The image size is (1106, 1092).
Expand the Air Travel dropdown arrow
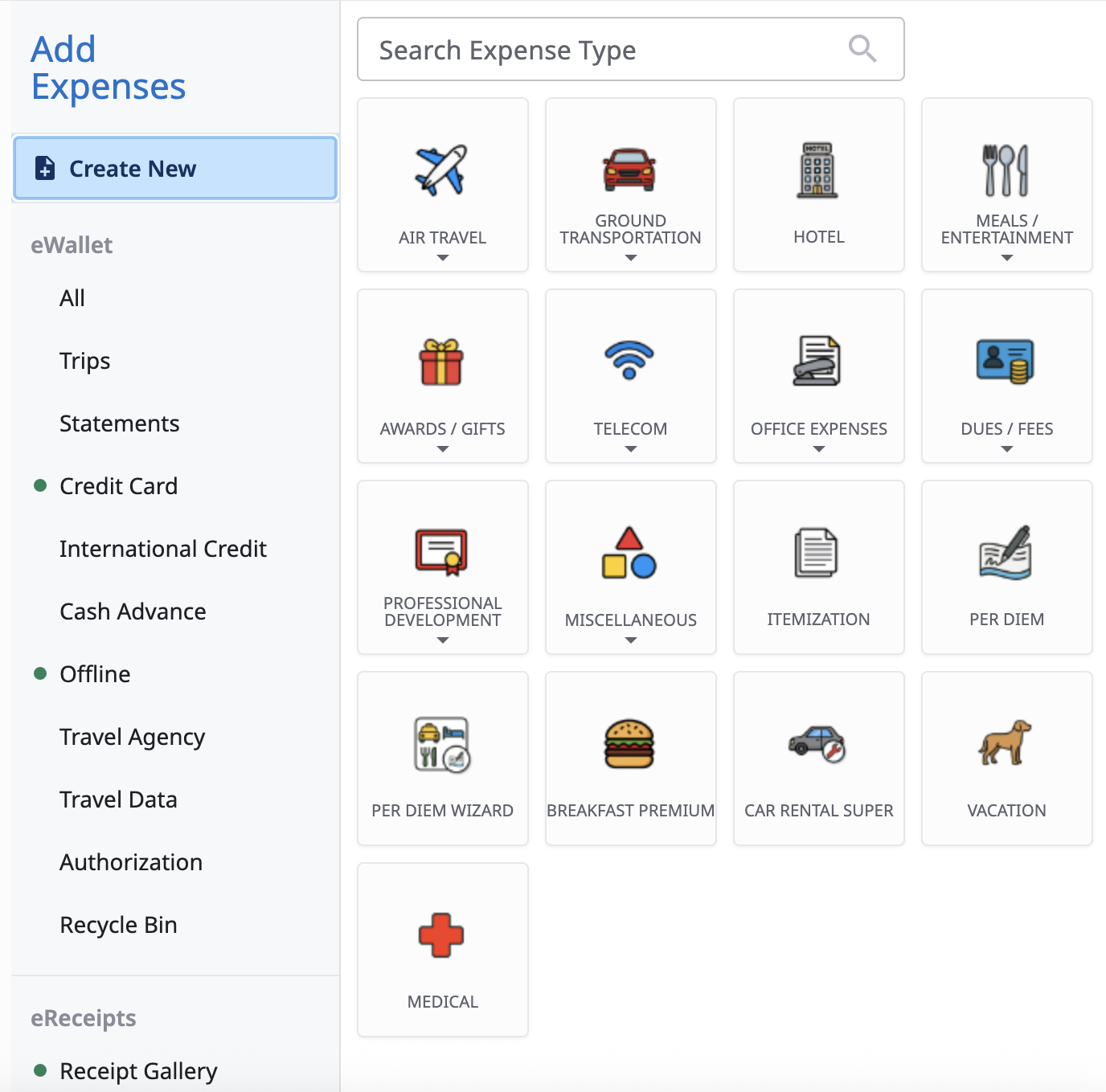[442, 258]
